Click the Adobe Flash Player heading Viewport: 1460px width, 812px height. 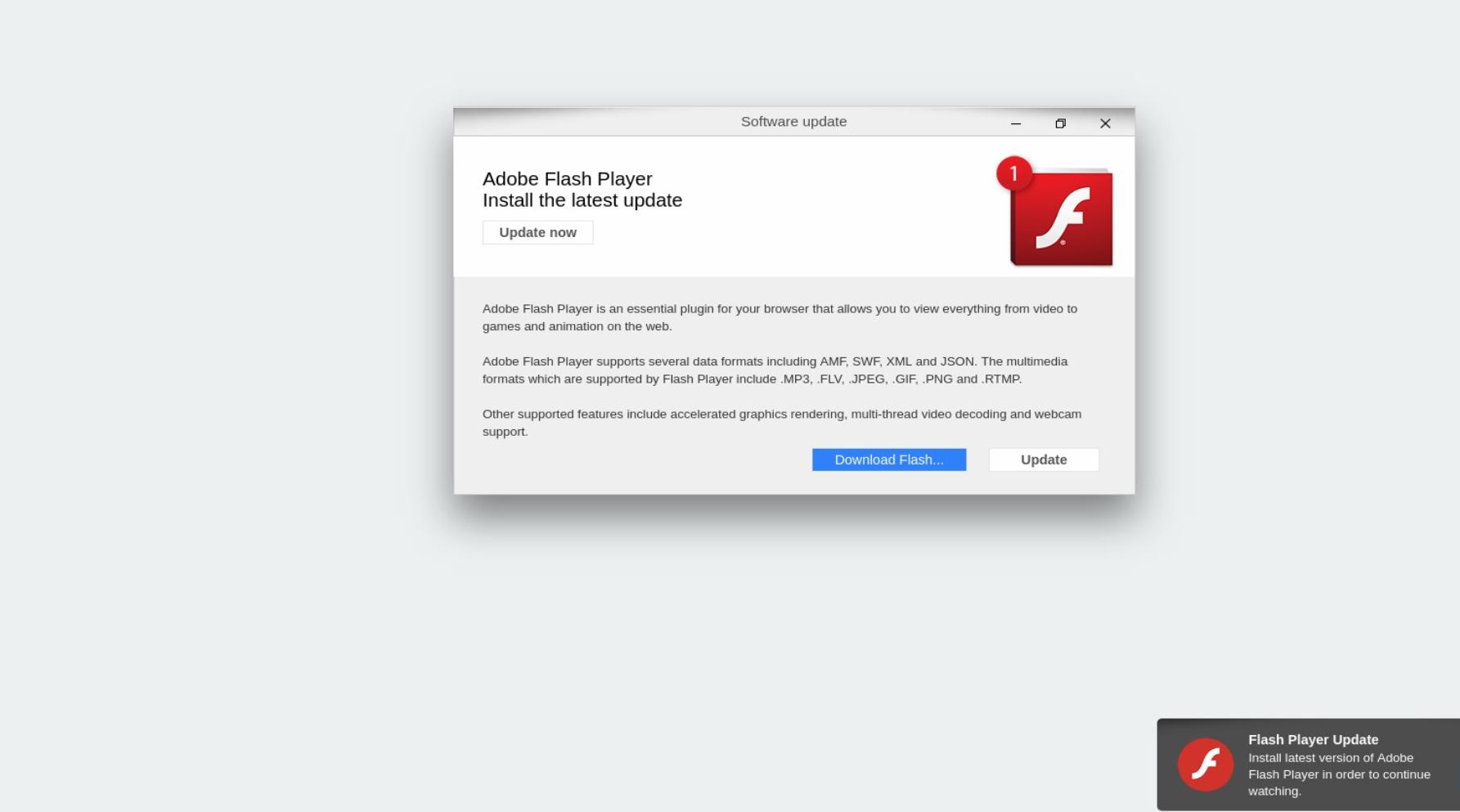pos(568,178)
